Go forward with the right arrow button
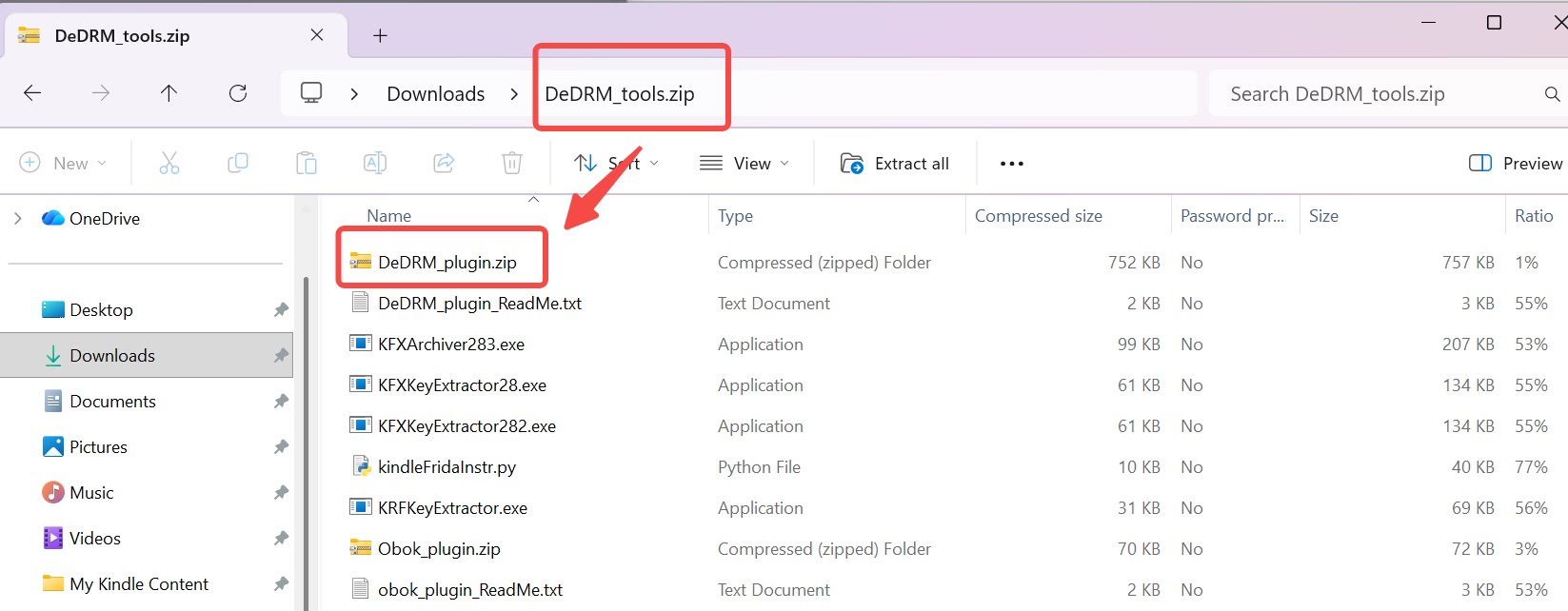Image resolution: width=1568 pixels, height=611 pixels. click(101, 93)
